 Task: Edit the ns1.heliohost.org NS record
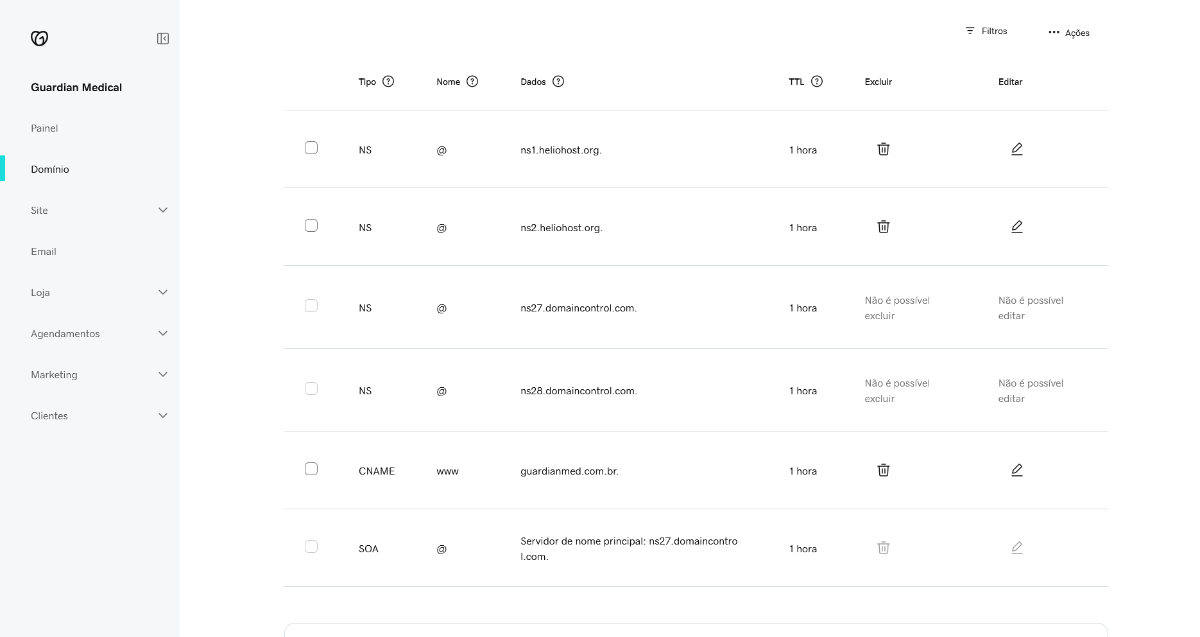point(1016,149)
